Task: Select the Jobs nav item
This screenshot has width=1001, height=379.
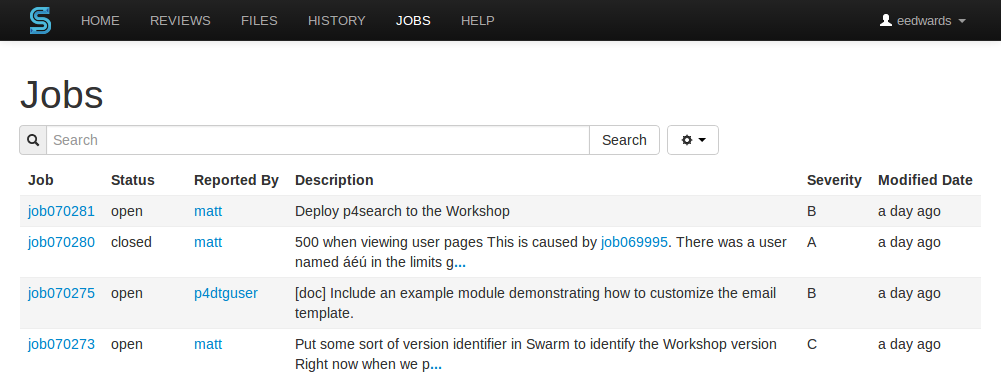Action: point(413,20)
